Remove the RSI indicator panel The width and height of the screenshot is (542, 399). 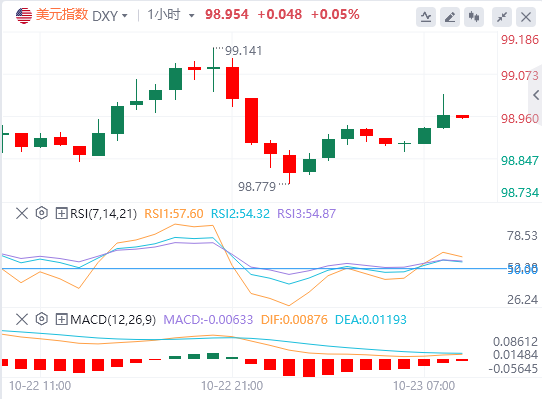(x=22, y=213)
